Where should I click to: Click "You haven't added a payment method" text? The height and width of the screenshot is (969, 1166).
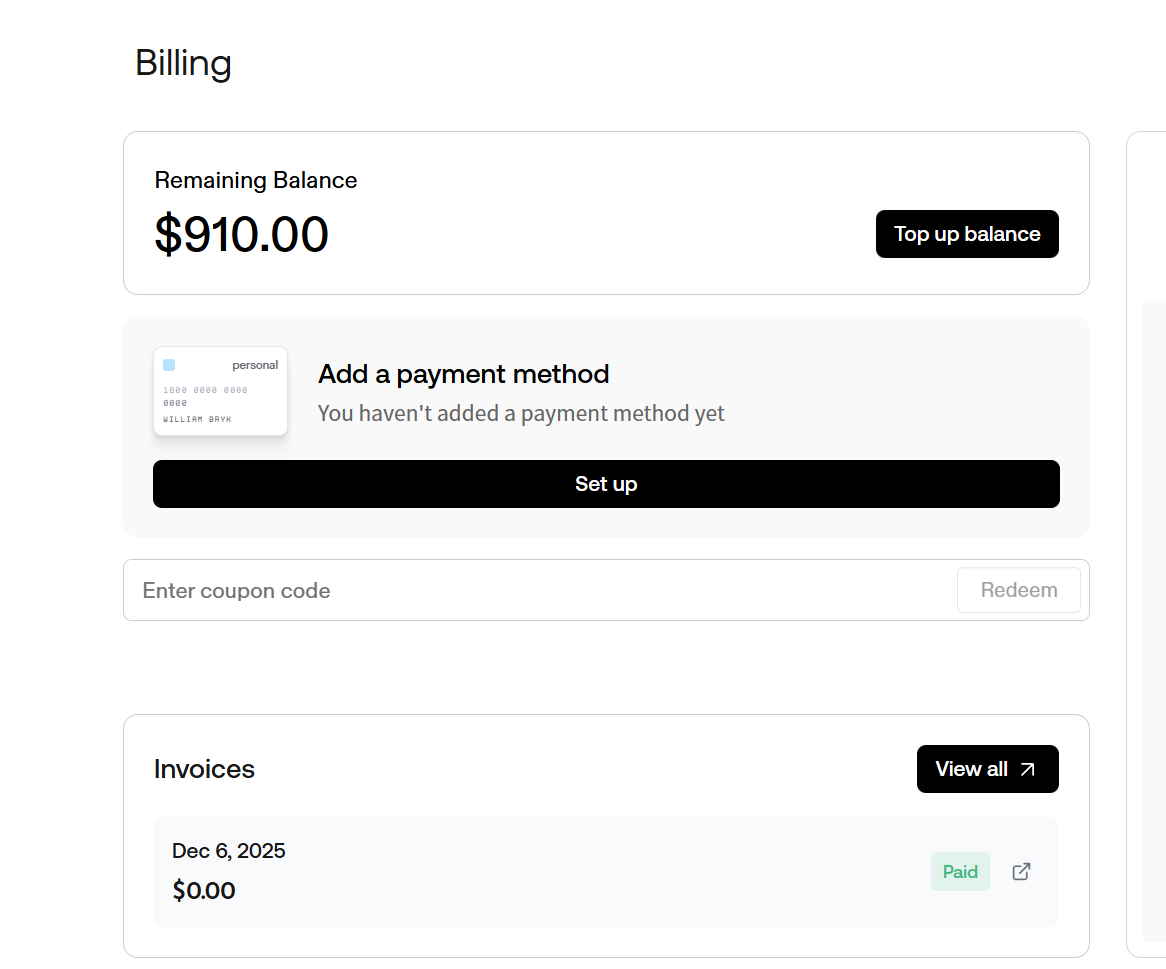tap(521, 413)
